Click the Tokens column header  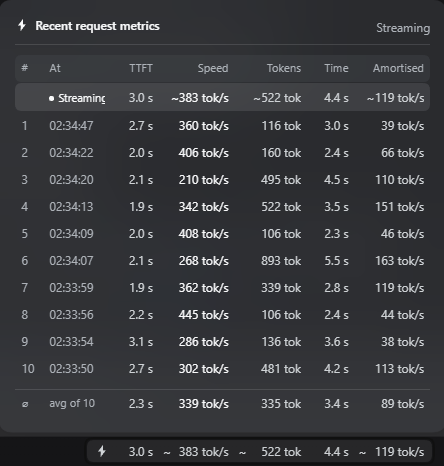tap(284, 68)
